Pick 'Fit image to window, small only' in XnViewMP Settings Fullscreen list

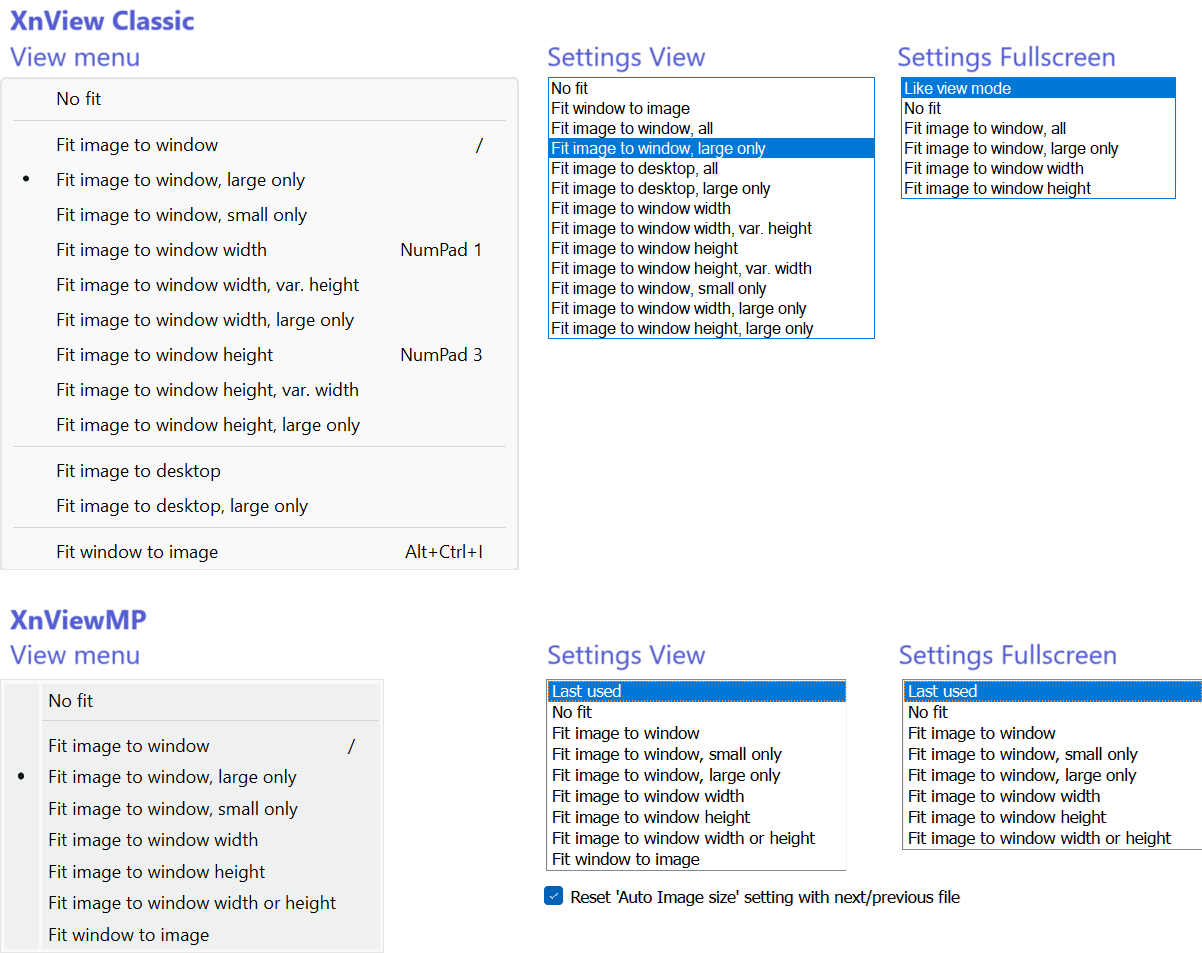[x=1022, y=754]
